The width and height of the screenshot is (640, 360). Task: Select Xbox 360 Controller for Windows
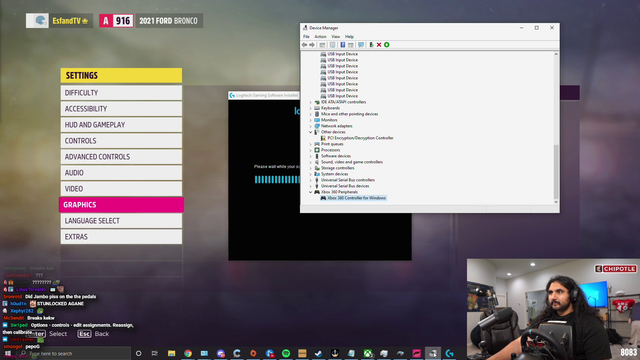[x=356, y=198]
